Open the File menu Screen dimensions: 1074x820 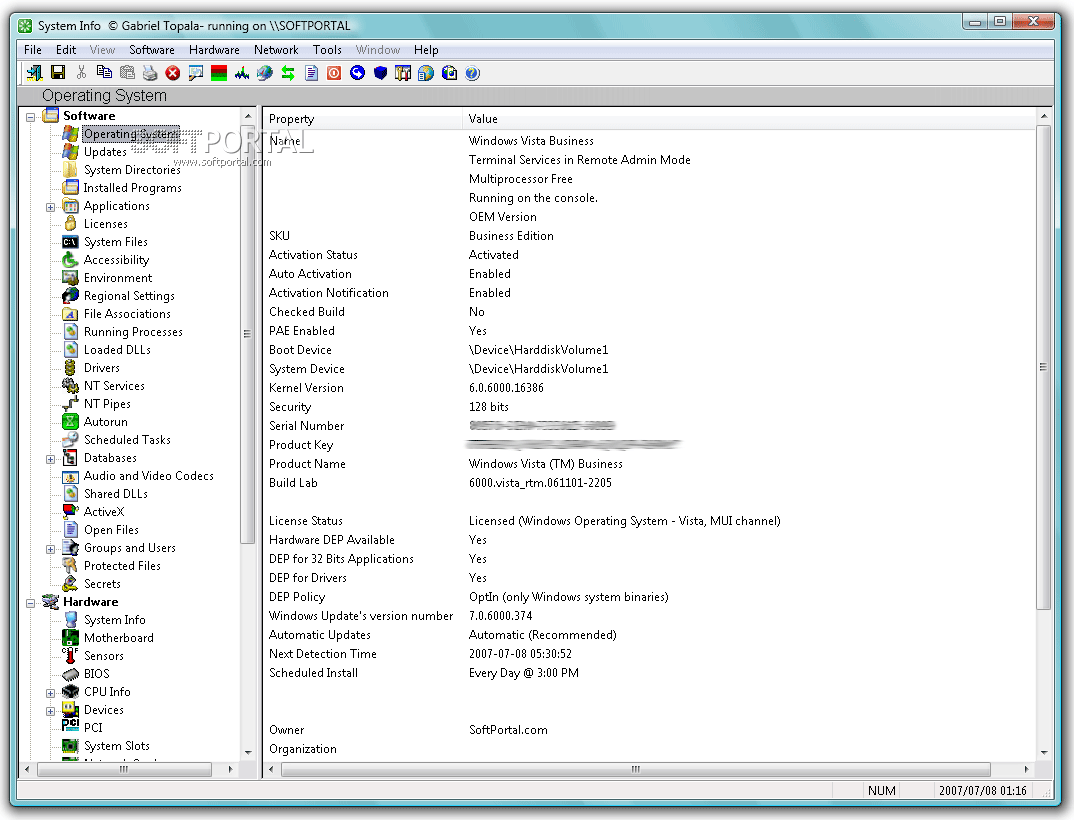32,50
